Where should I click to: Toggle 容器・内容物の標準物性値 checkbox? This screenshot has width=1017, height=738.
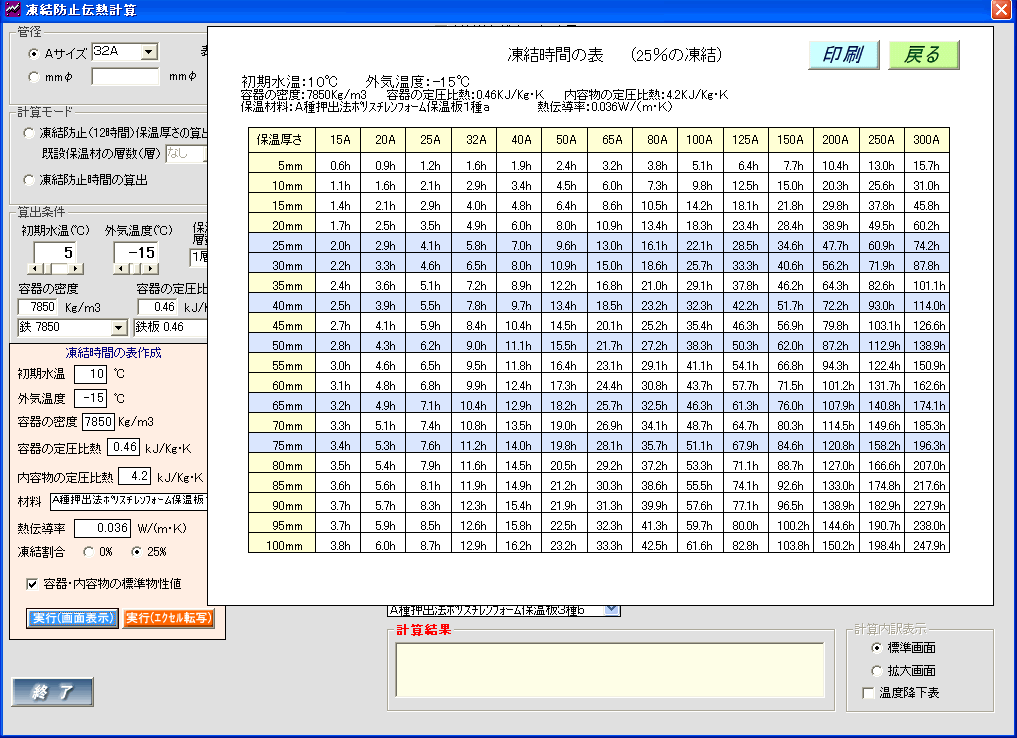pyautogui.click(x=31, y=584)
